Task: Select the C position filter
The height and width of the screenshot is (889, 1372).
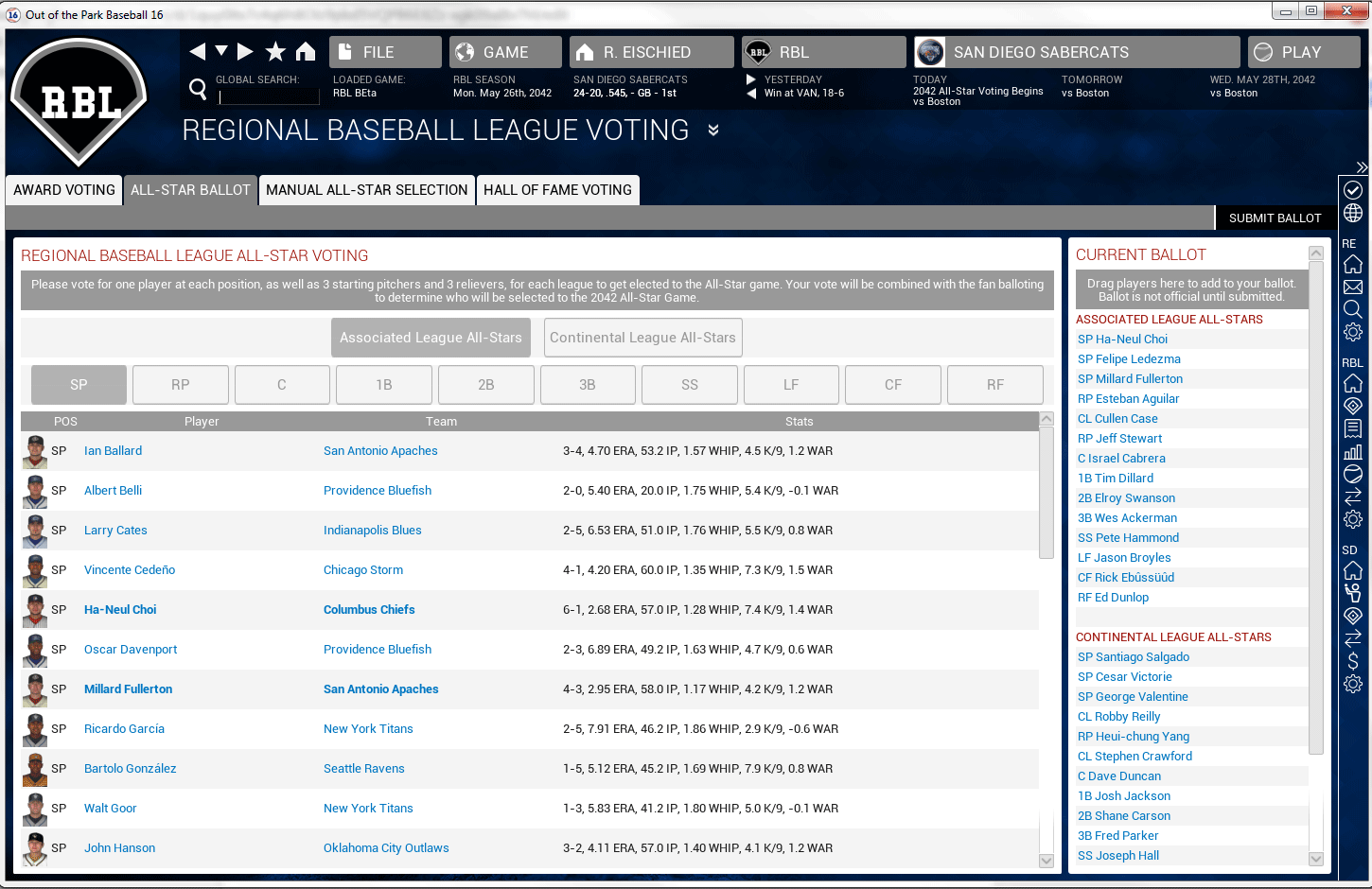Action: (x=282, y=385)
